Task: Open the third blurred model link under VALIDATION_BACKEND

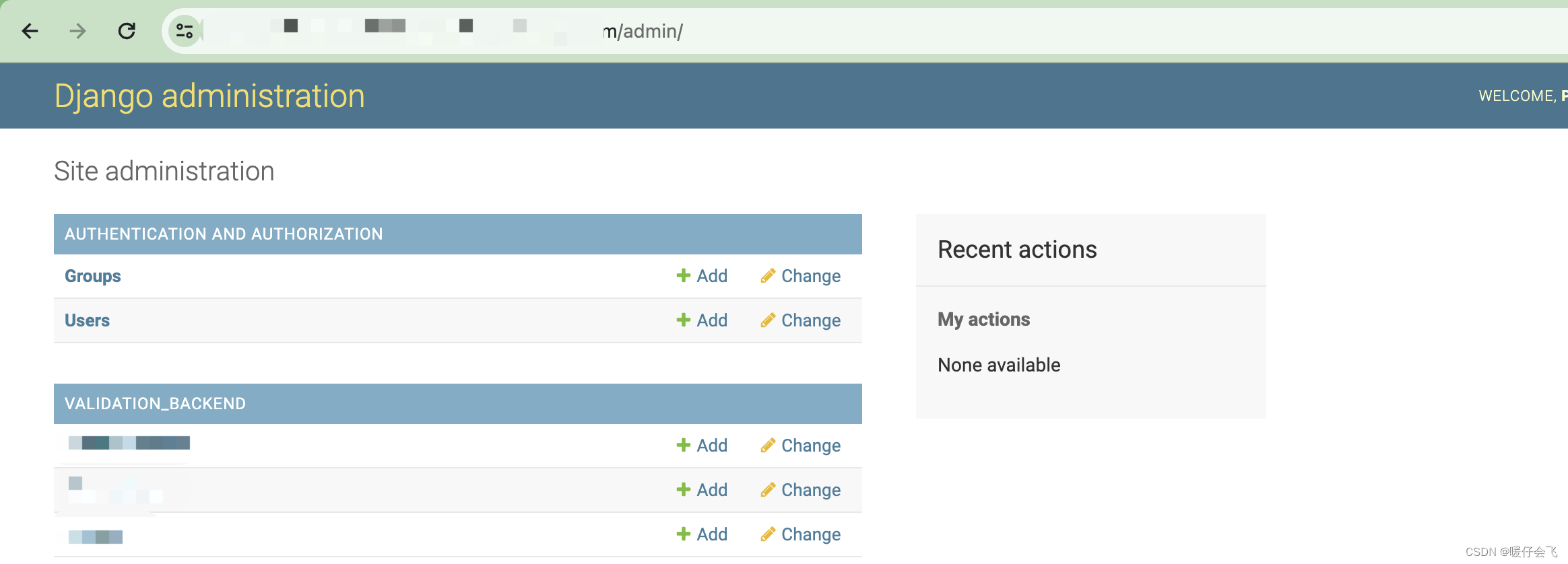Action: pyautogui.click(x=96, y=536)
